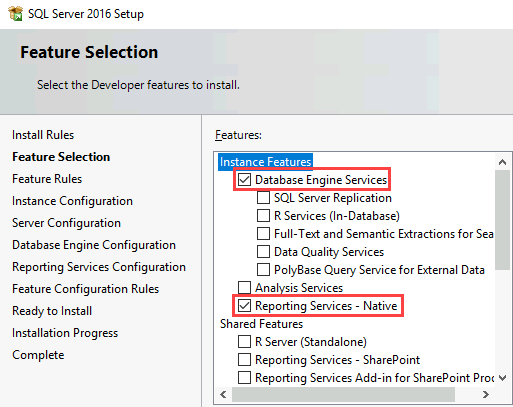Enable Reporting Services - SharePoint checkbox
The image size is (513, 407).
coord(244,360)
